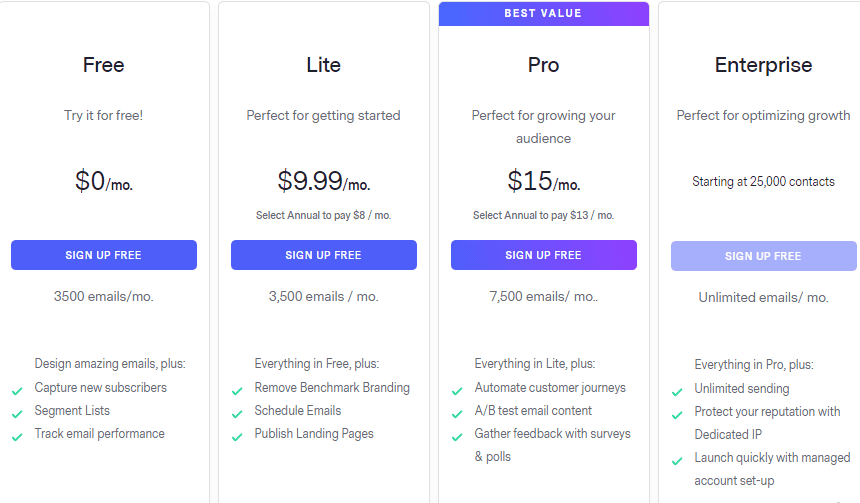Image resolution: width=860 pixels, height=503 pixels.
Task: Click checkmark beside Publish Landing Pages
Action: coord(237,437)
